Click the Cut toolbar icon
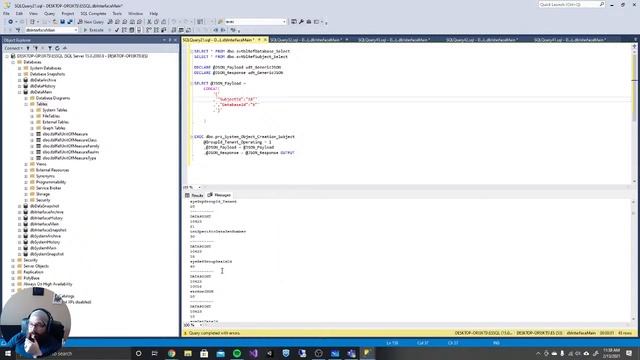Screen dimensions: 640x360 tap(149, 22)
